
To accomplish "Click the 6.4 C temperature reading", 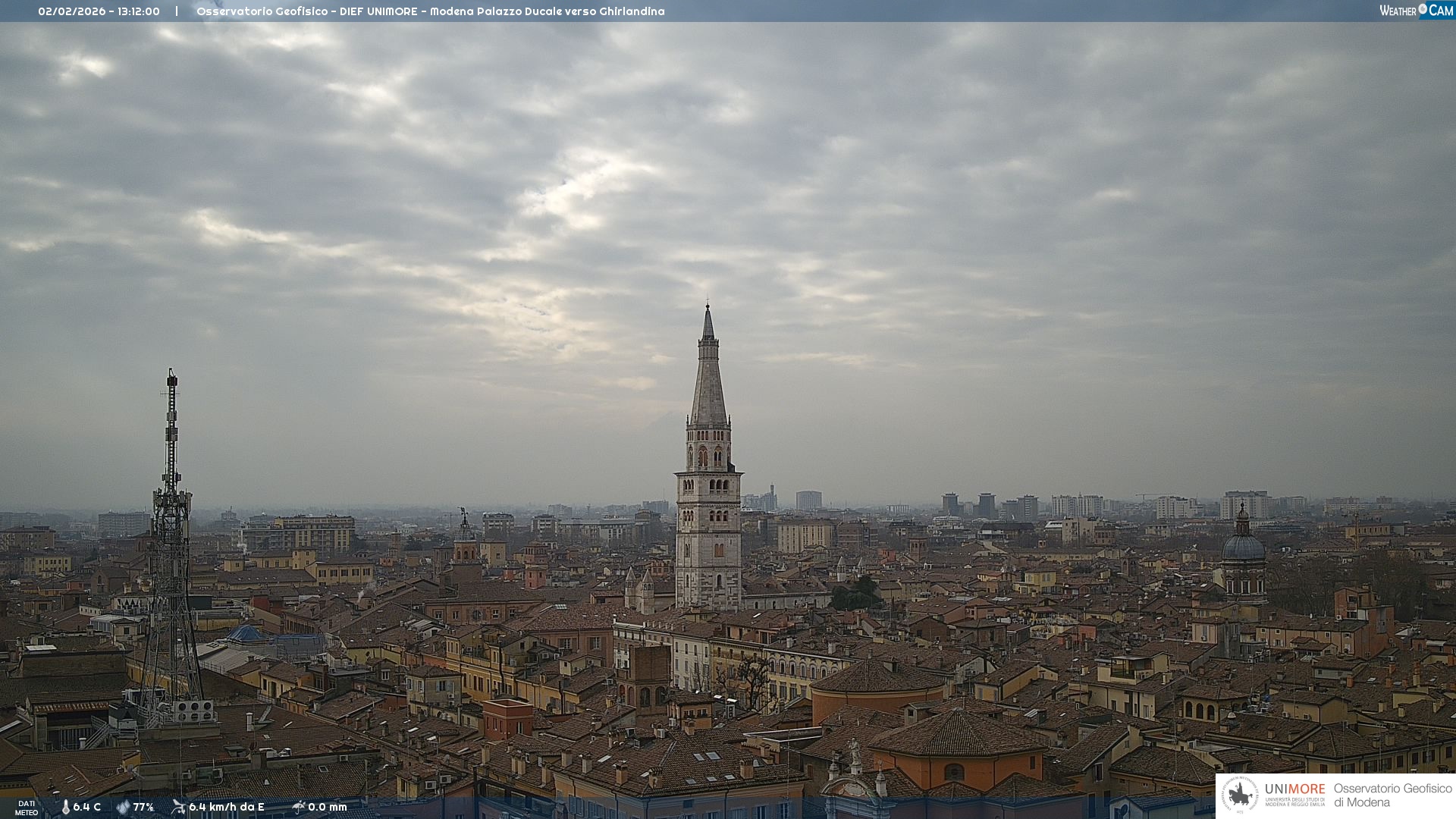I will click(x=87, y=807).
